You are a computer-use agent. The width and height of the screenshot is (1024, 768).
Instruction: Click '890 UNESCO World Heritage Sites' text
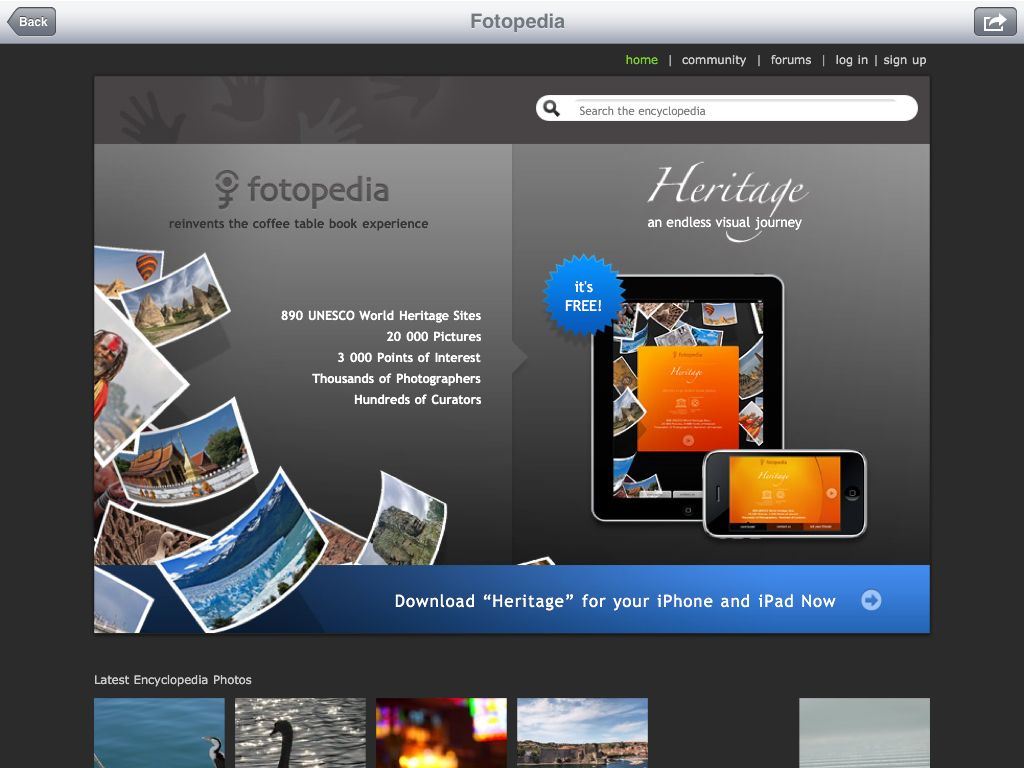pyautogui.click(x=381, y=315)
